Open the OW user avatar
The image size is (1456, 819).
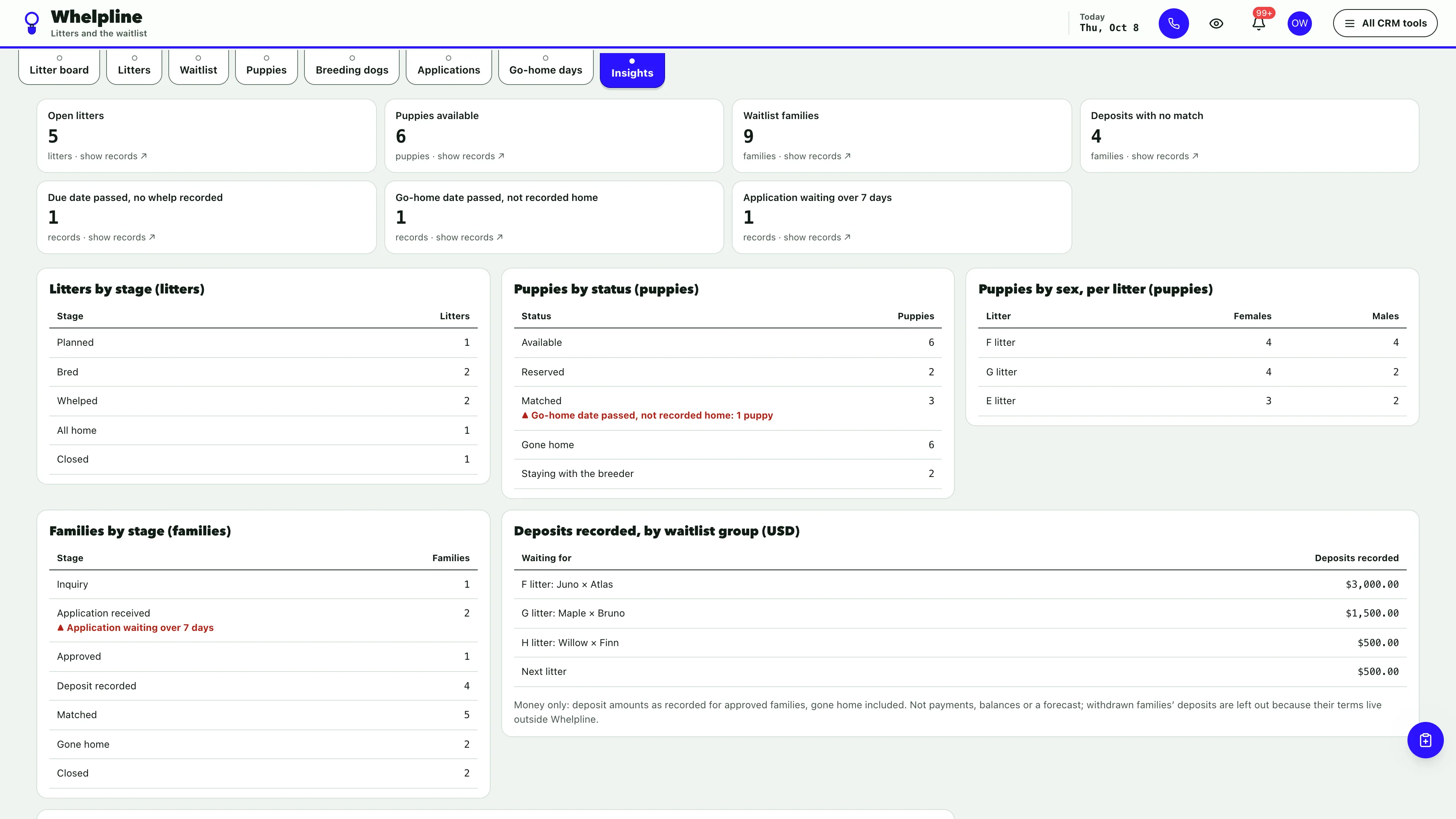coord(1299,23)
